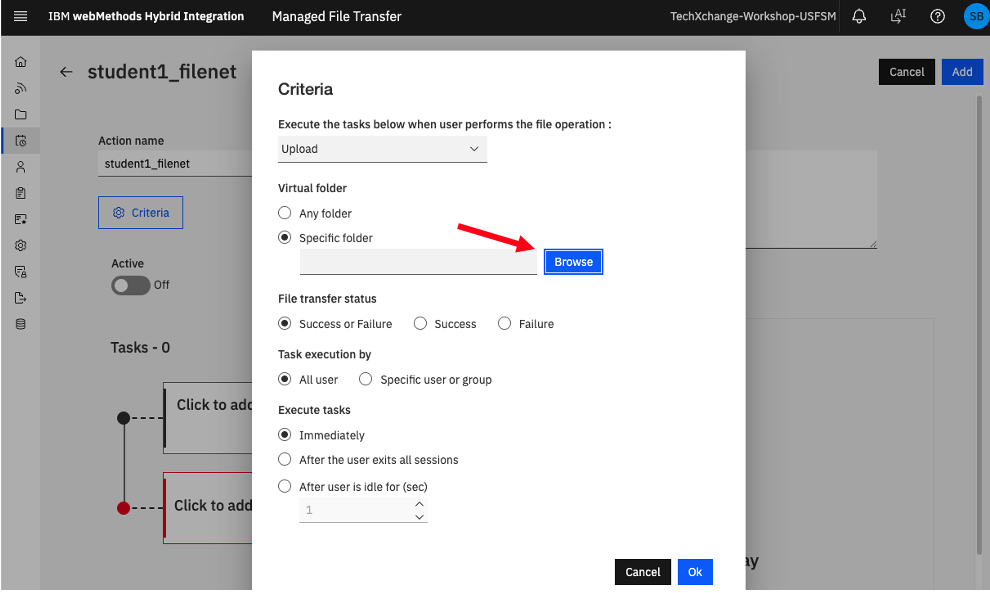The image size is (990, 593).
Task: Click Cancel in the Criteria dialog
Action: pyautogui.click(x=643, y=572)
